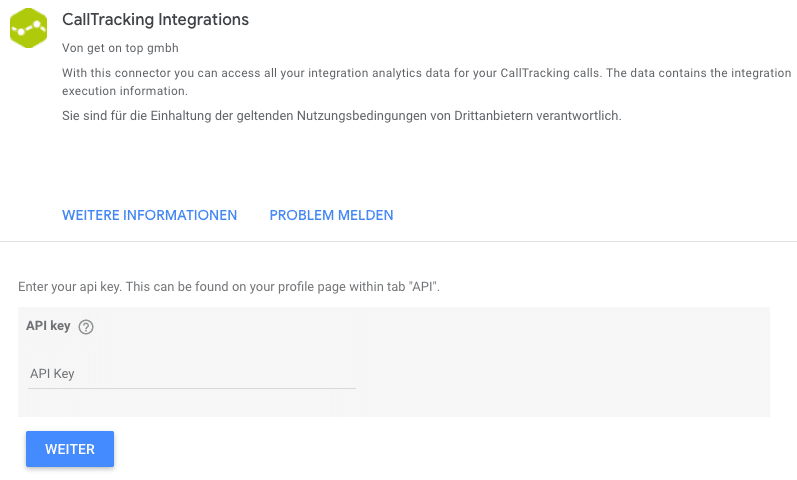Screen dimensions: 797x480
Task: Click the 'execution information.' description line
Action: point(125,91)
